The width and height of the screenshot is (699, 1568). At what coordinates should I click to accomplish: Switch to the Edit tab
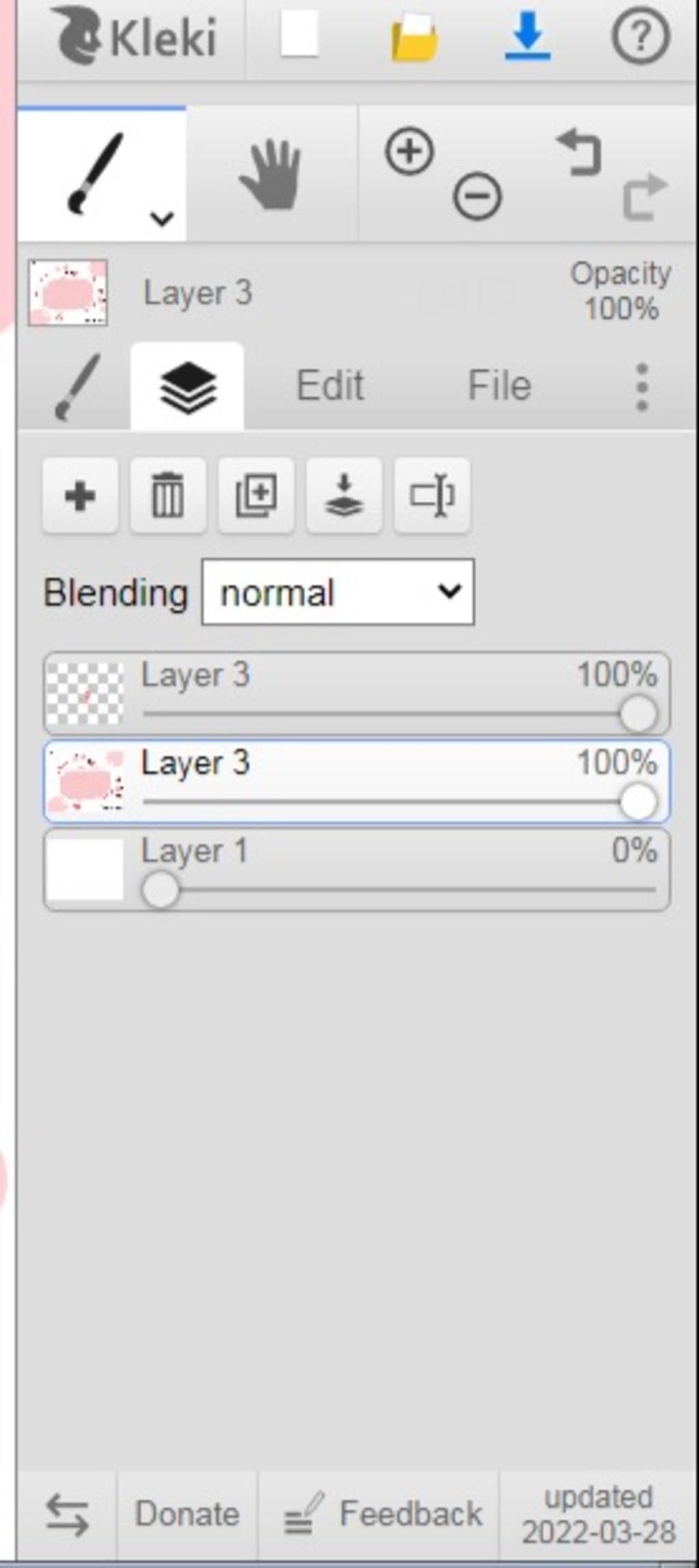tap(330, 386)
